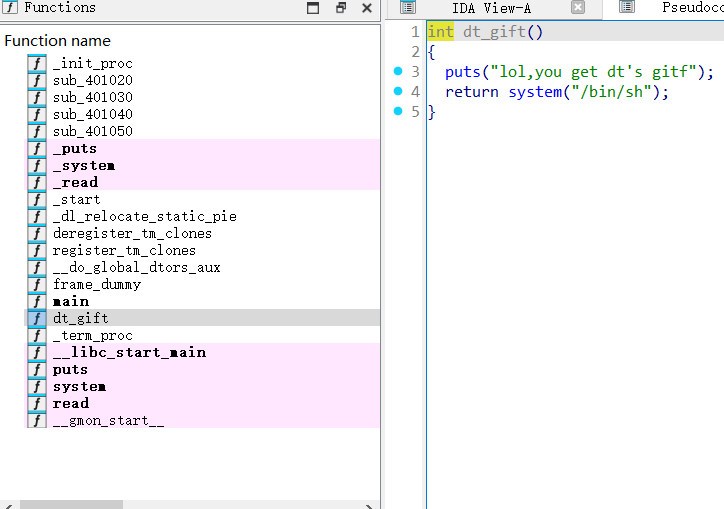Click the icon beside __gmon_start__

pyautogui.click(x=37, y=421)
